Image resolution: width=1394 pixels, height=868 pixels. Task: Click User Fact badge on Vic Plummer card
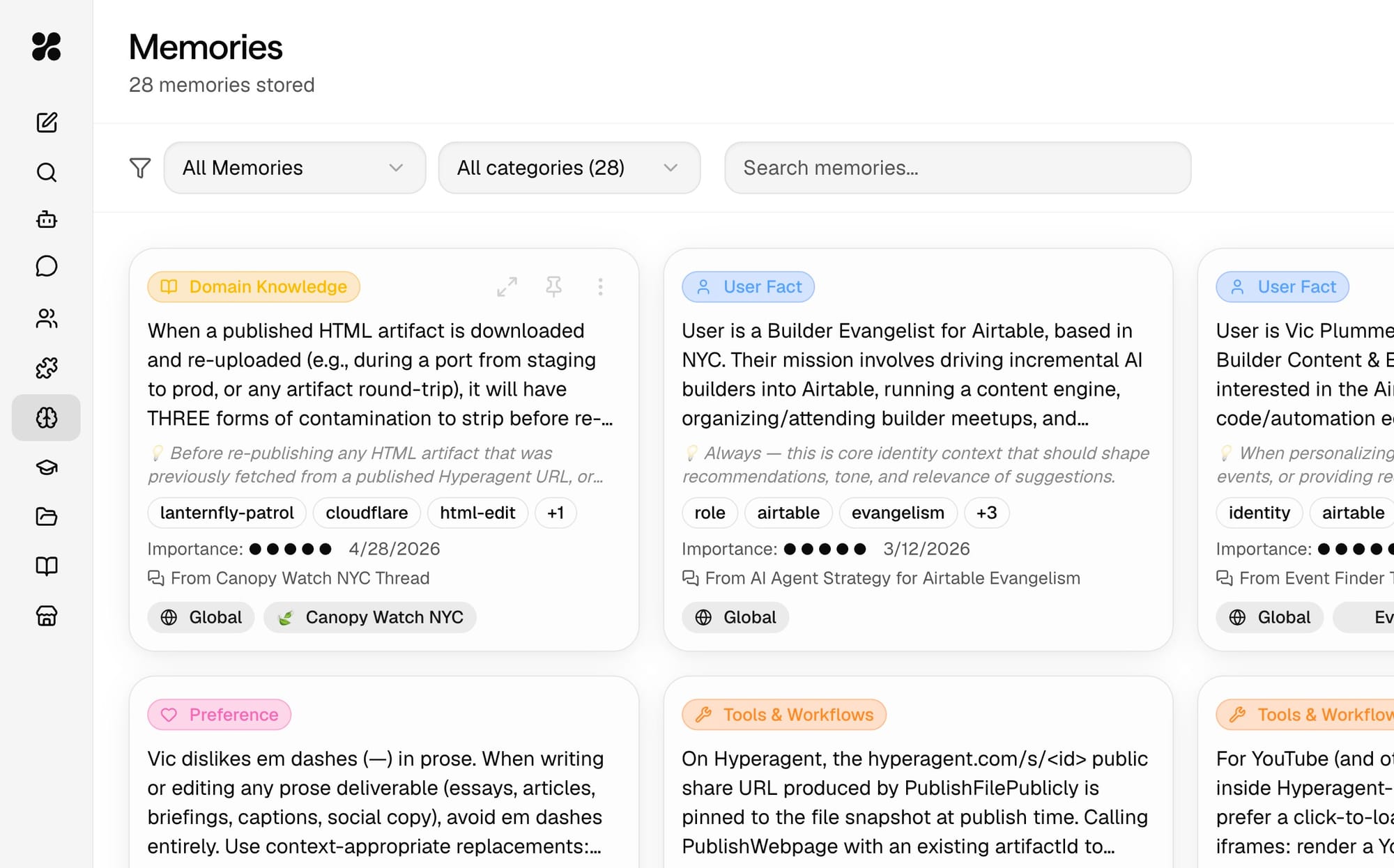point(1282,287)
